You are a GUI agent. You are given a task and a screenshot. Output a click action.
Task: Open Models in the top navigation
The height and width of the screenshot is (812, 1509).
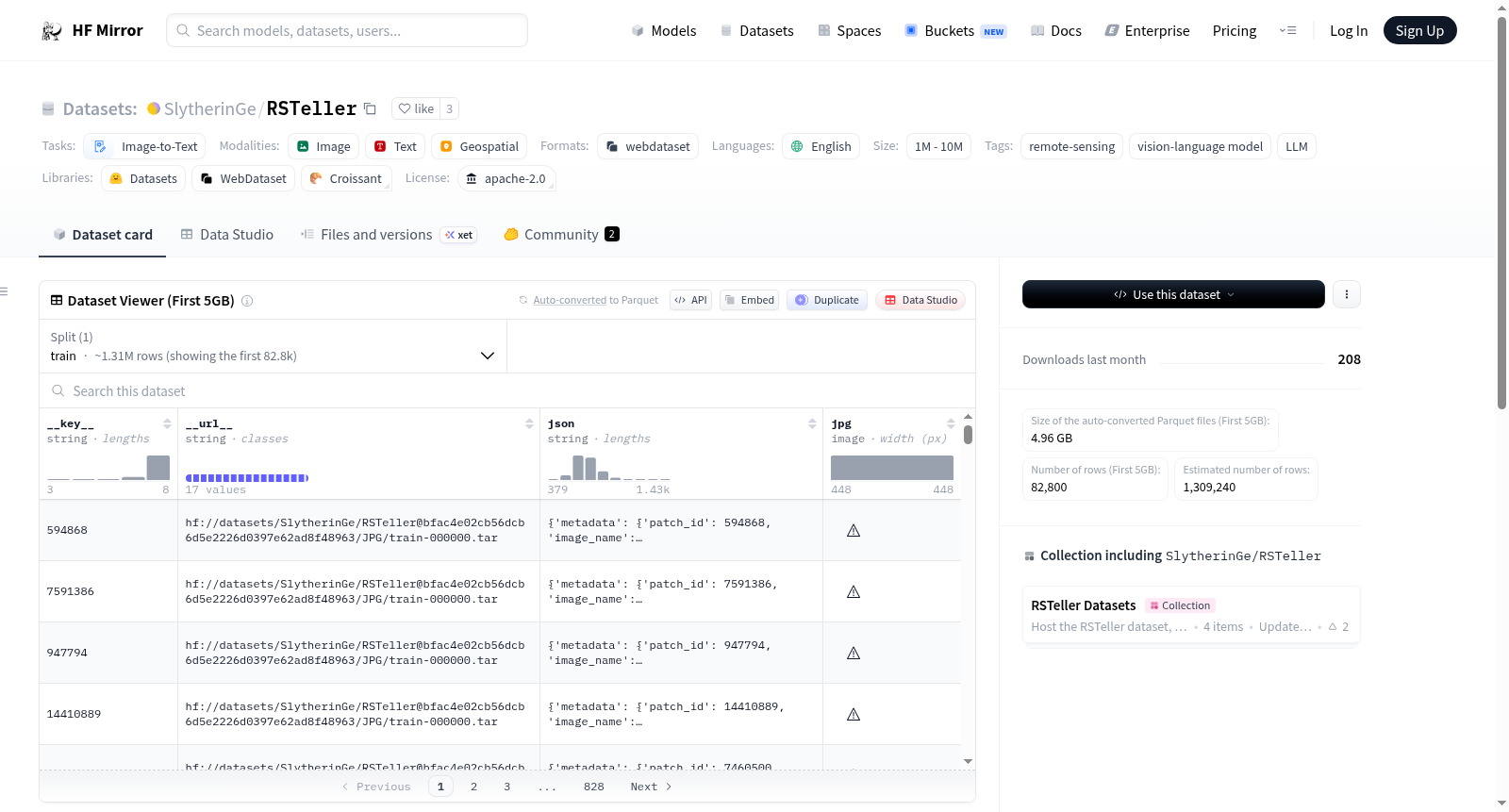pos(663,31)
